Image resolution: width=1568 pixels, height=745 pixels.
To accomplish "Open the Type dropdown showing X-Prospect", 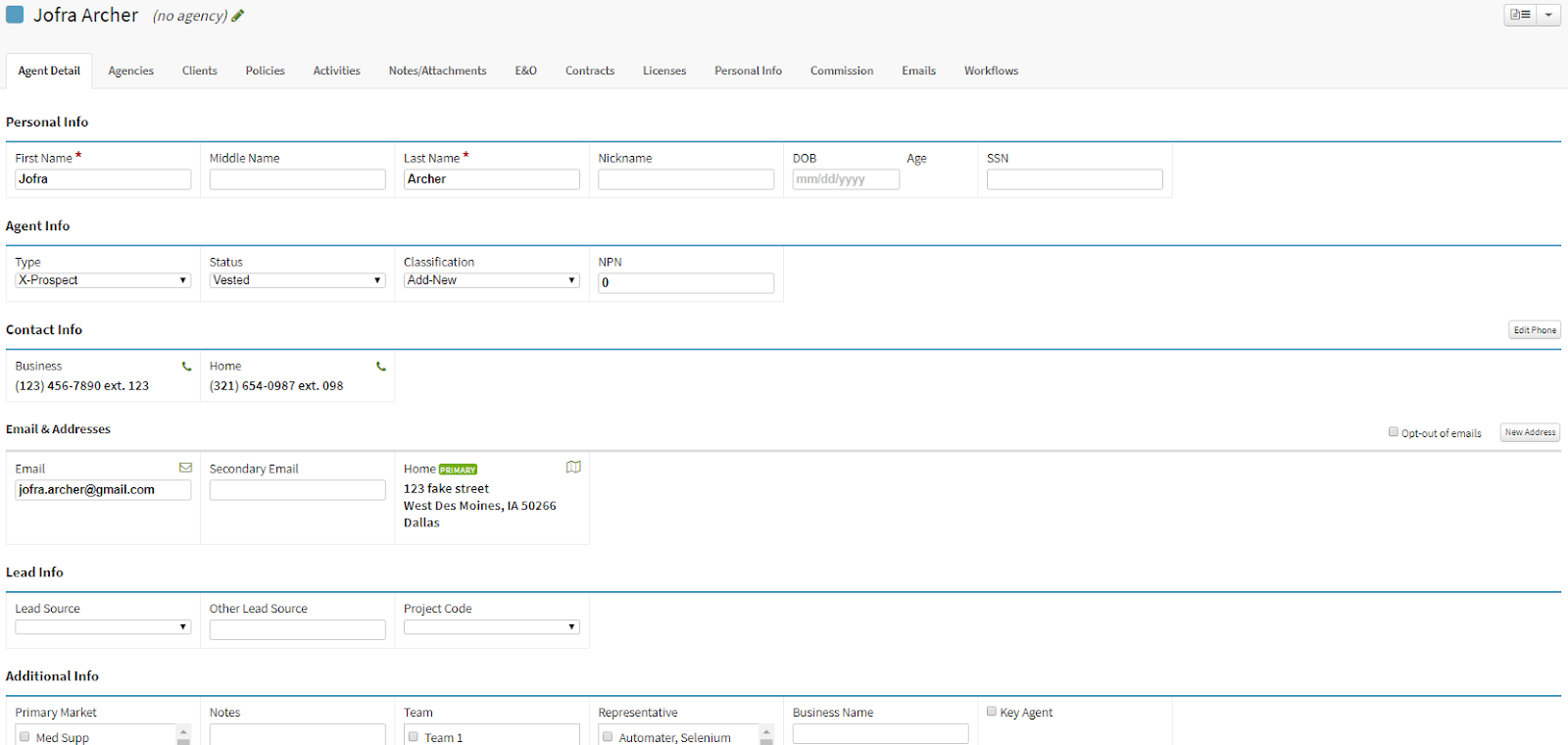I will tap(103, 280).
